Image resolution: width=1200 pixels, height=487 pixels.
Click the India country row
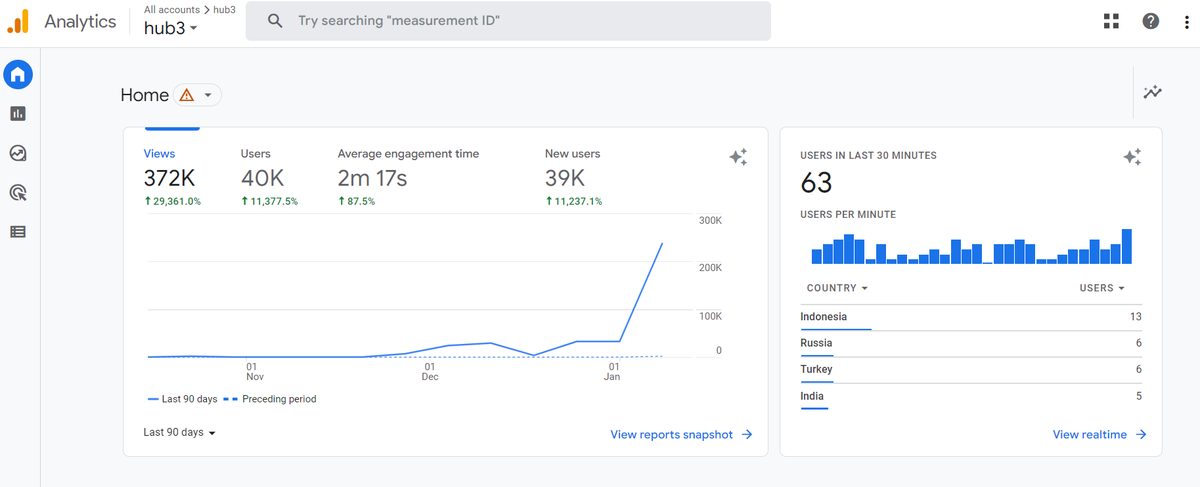pos(971,396)
